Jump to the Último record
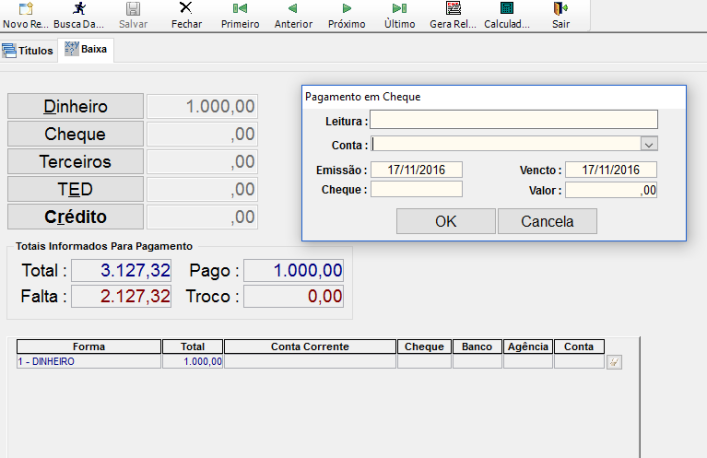This screenshot has width=707, height=458. coord(400,9)
